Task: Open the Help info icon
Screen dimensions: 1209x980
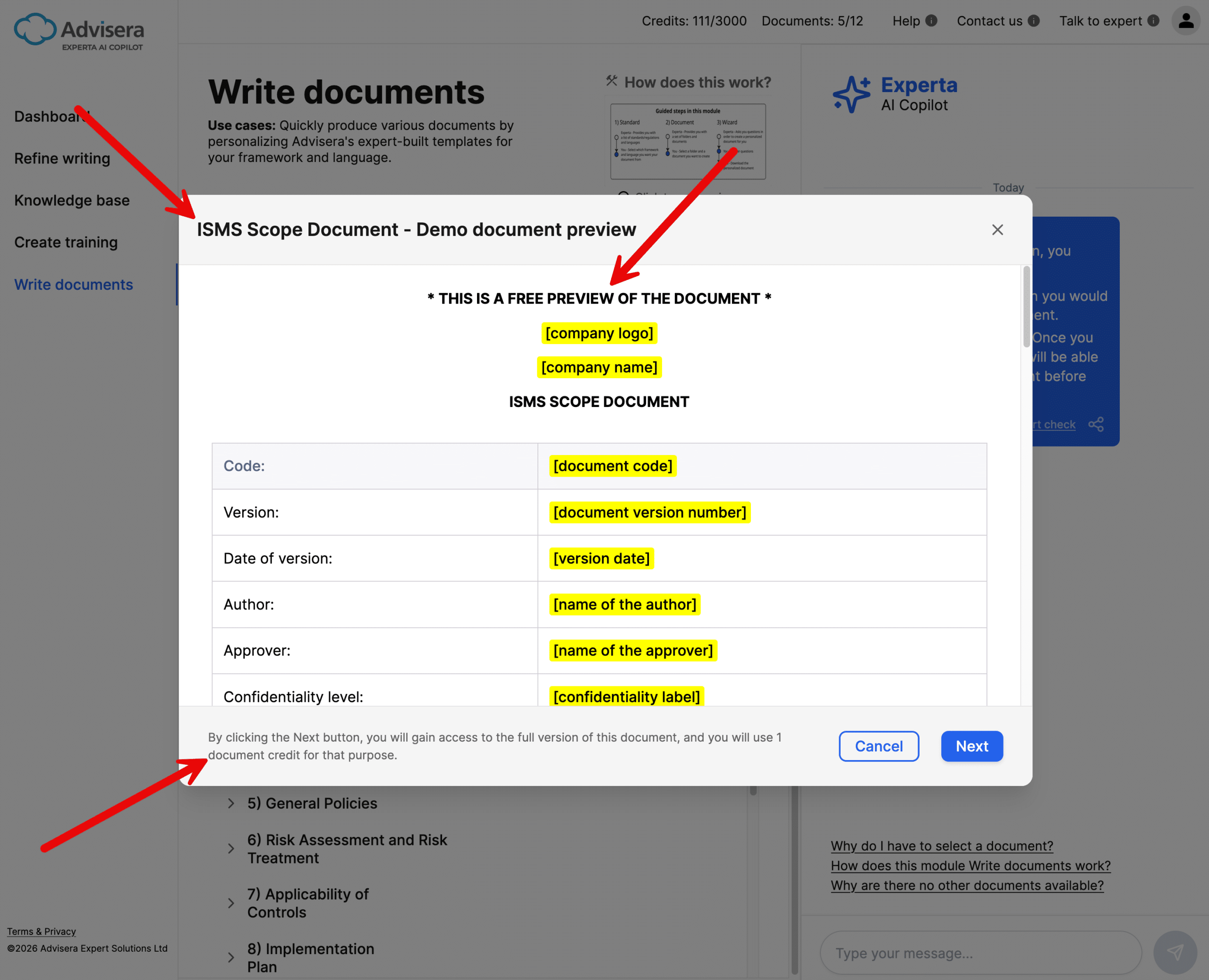Action: (x=932, y=21)
